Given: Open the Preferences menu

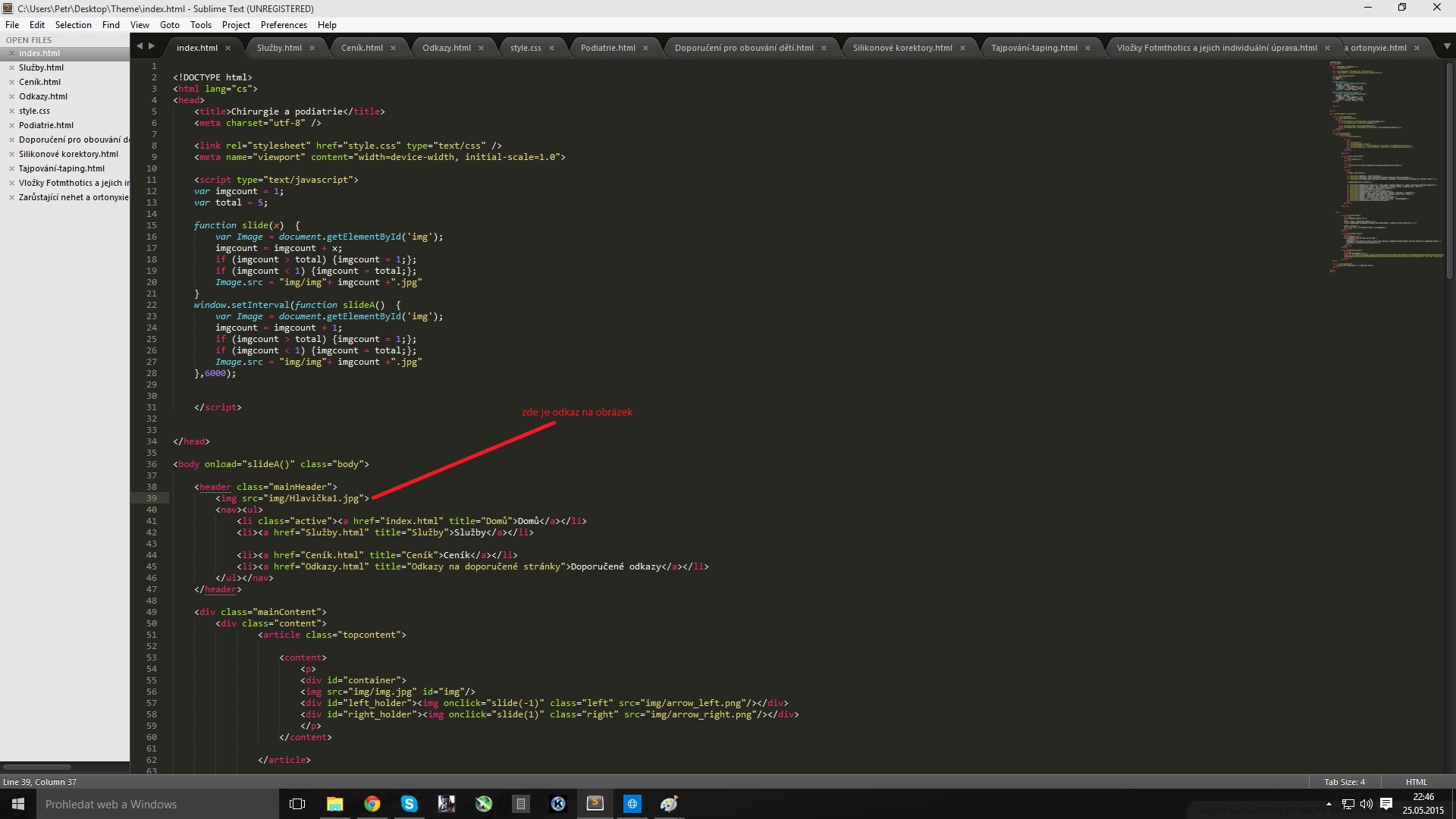Looking at the screenshot, I should coord(284,25).
